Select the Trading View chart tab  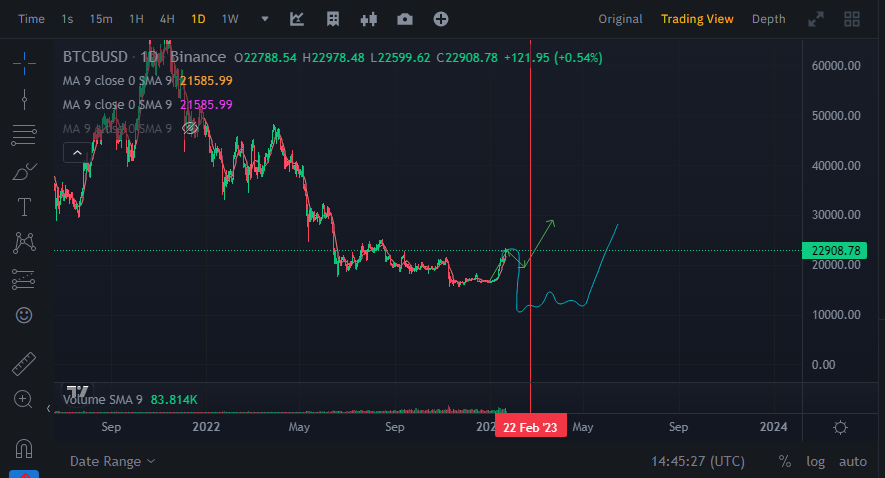click(x=697, y=19)
